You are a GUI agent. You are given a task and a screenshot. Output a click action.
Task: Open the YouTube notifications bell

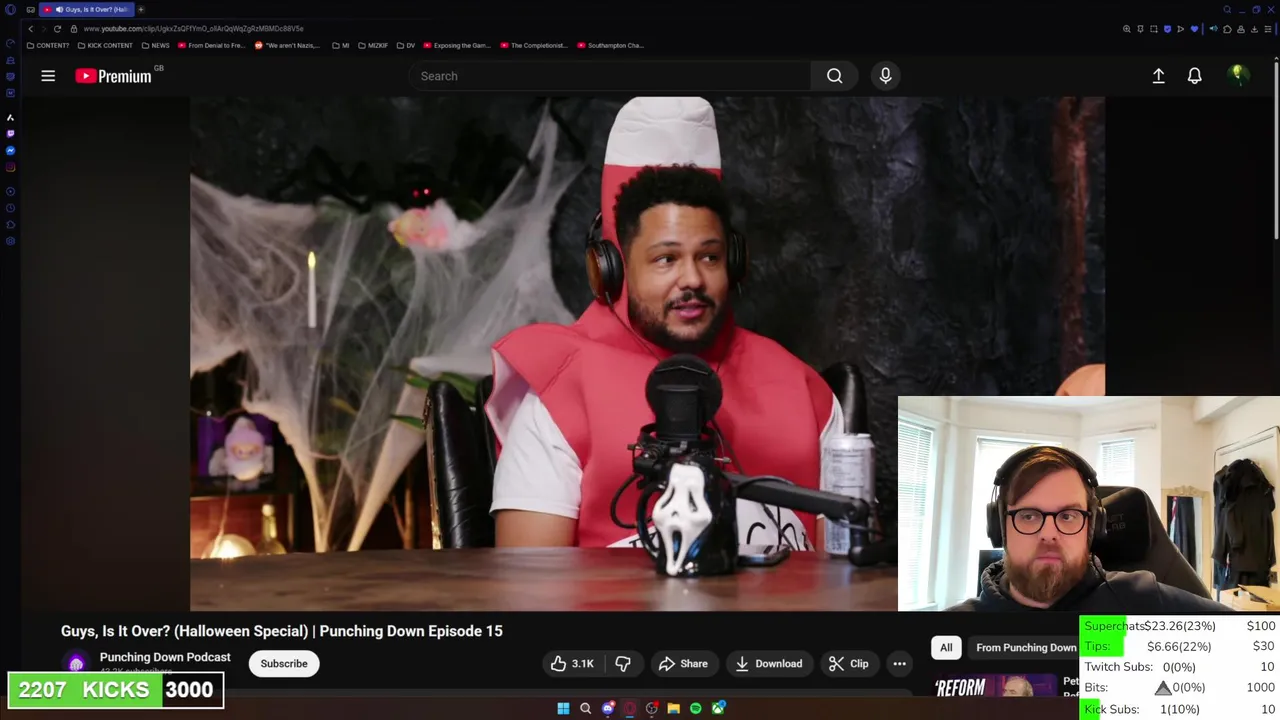(1194, 76)
